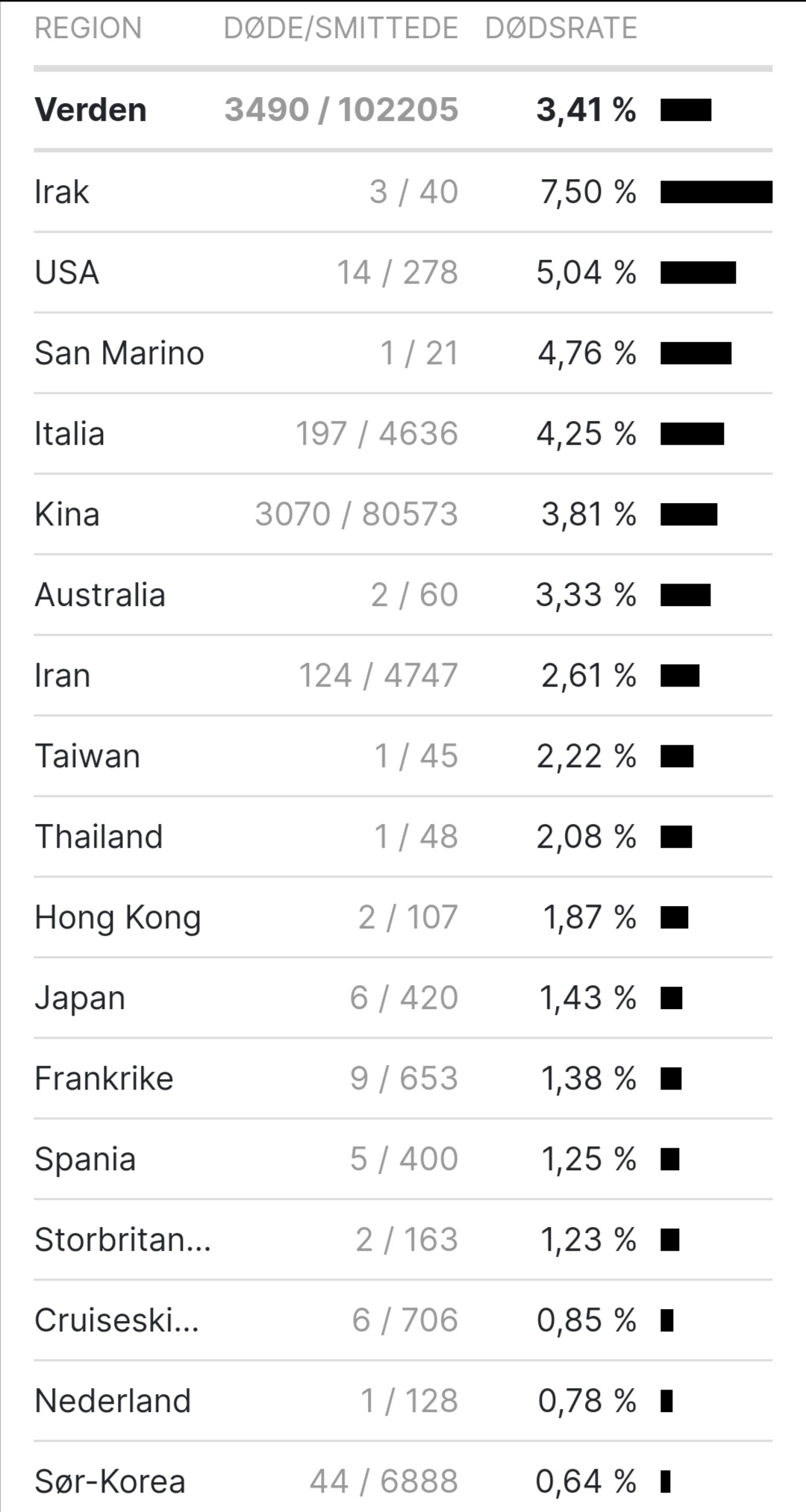Select the Irak row
The width and height of the screenshot is (806, 1512).
(403, 192)
